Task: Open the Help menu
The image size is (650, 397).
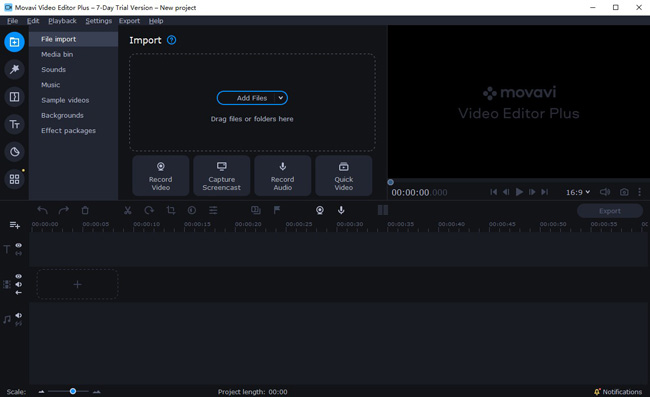Action: (x=156, y=21)
